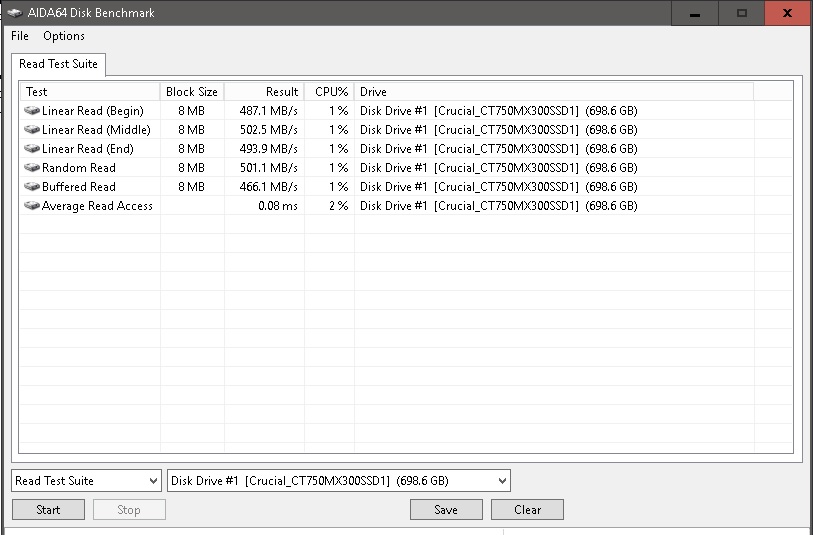Click the CPU% column header
Image resolution: width=813 pixels, height=535 pixels.
point(329,92)
